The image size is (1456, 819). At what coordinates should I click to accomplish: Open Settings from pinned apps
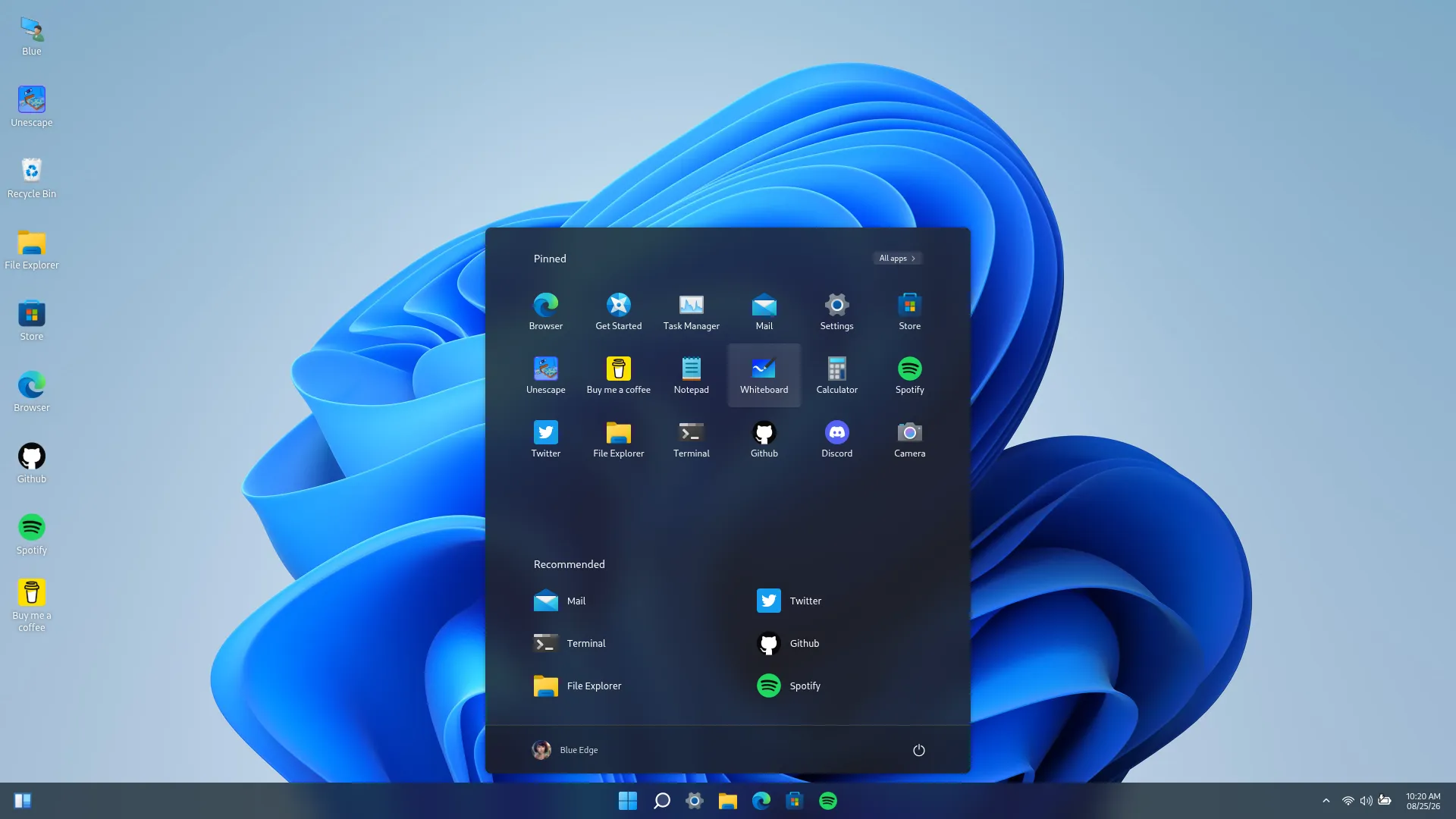coord(837,312)
